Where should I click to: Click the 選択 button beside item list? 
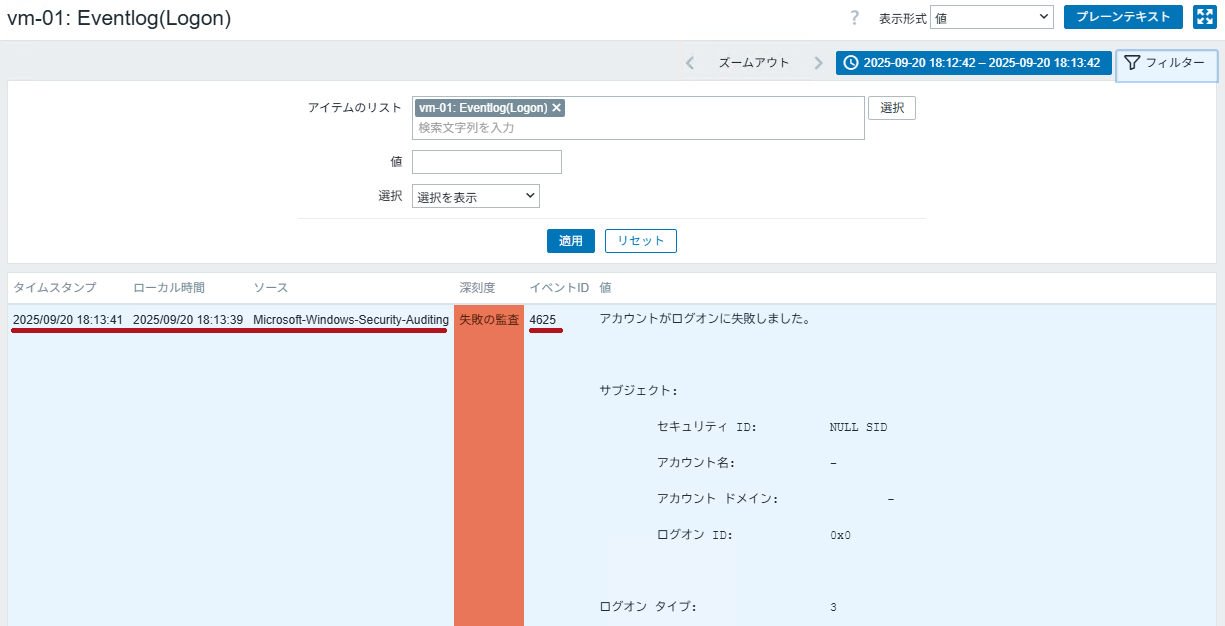click(x=892, y=108)
